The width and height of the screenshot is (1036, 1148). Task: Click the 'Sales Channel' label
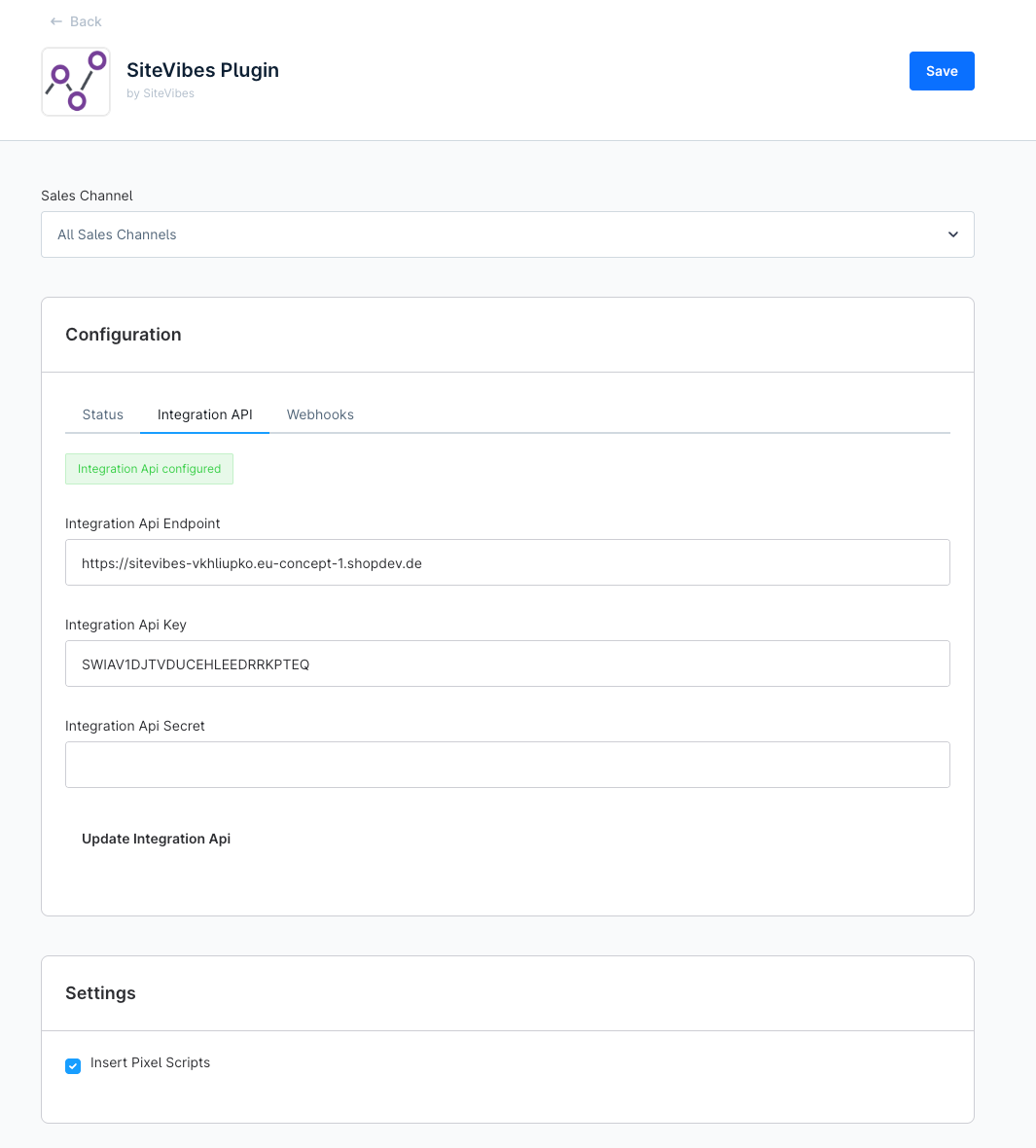(x=88, y=196)
